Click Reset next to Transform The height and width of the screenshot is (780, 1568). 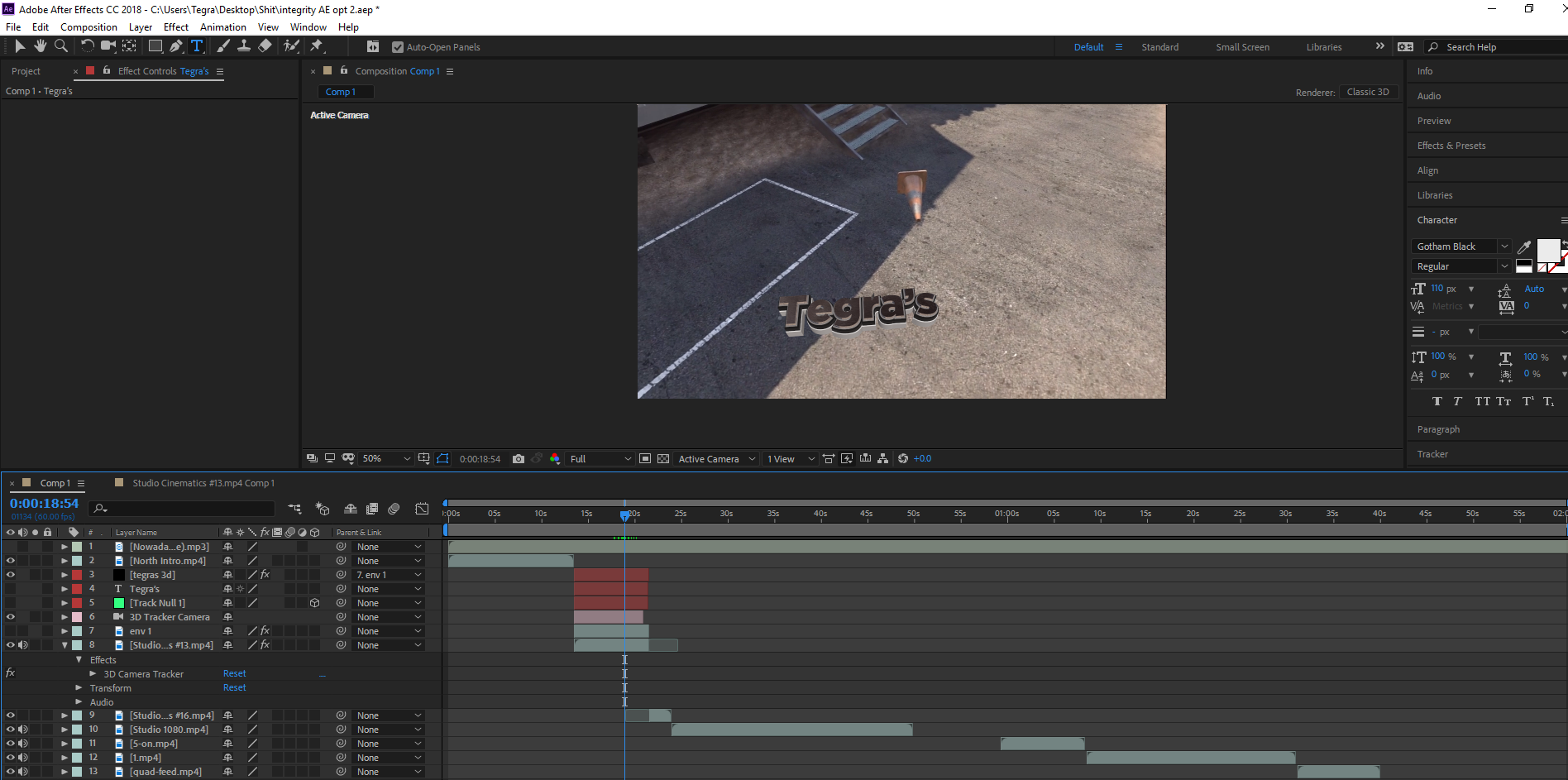tap(234, 687)
